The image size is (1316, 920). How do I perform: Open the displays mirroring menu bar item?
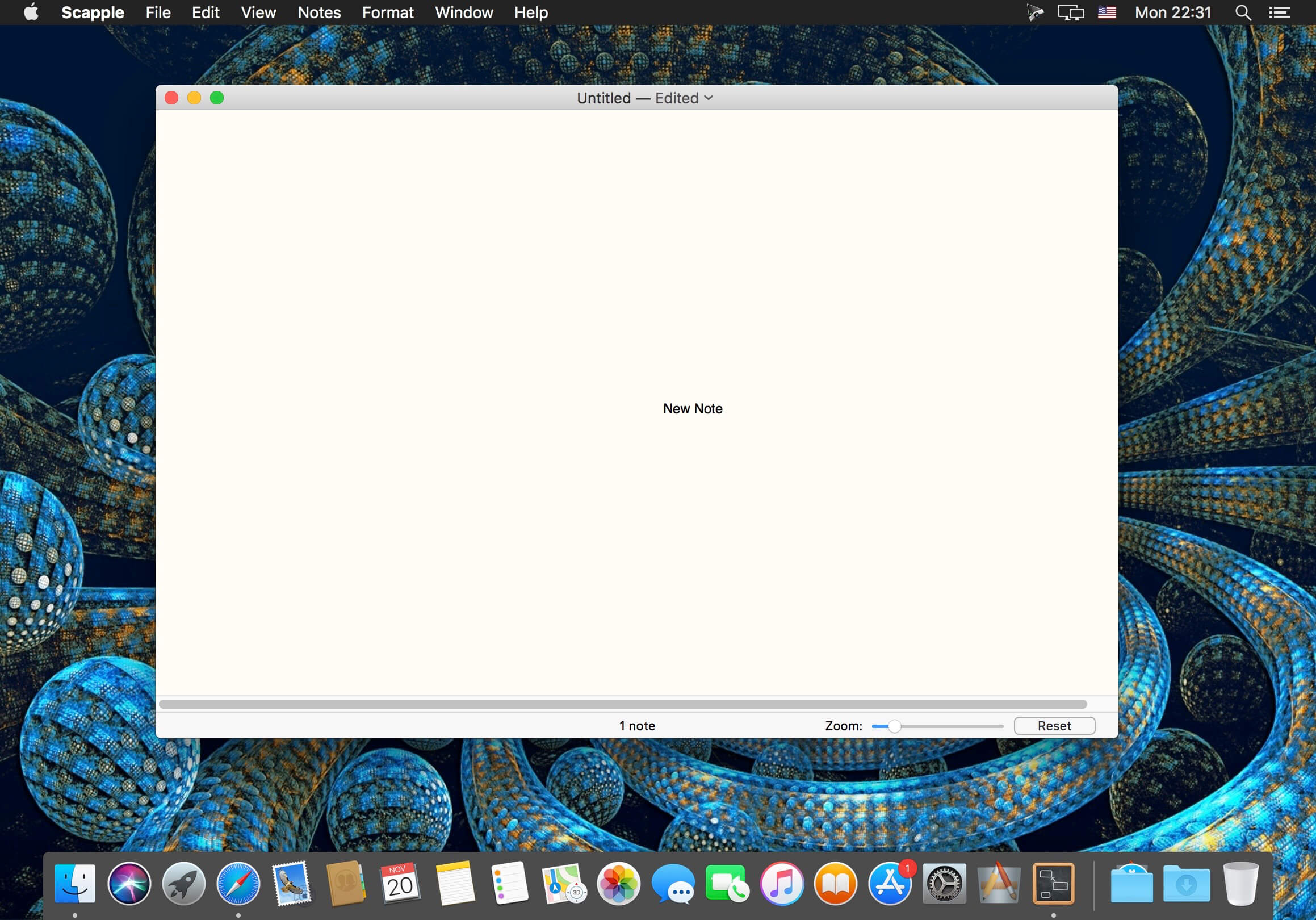point(1070,12)
